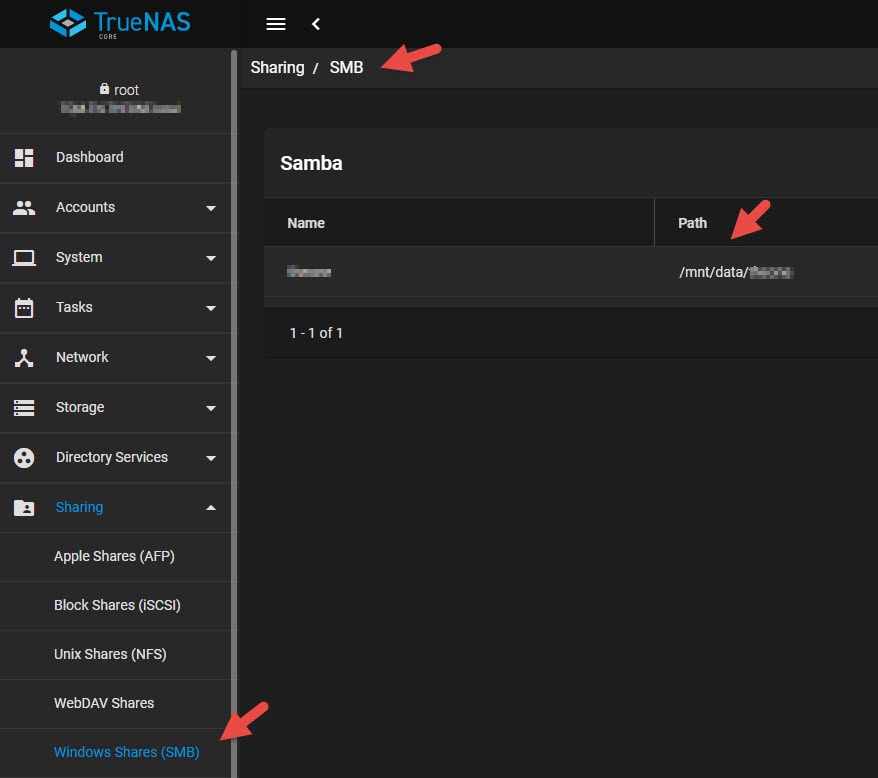Open the System menu item
878x778 pixels.
point(115,258)
